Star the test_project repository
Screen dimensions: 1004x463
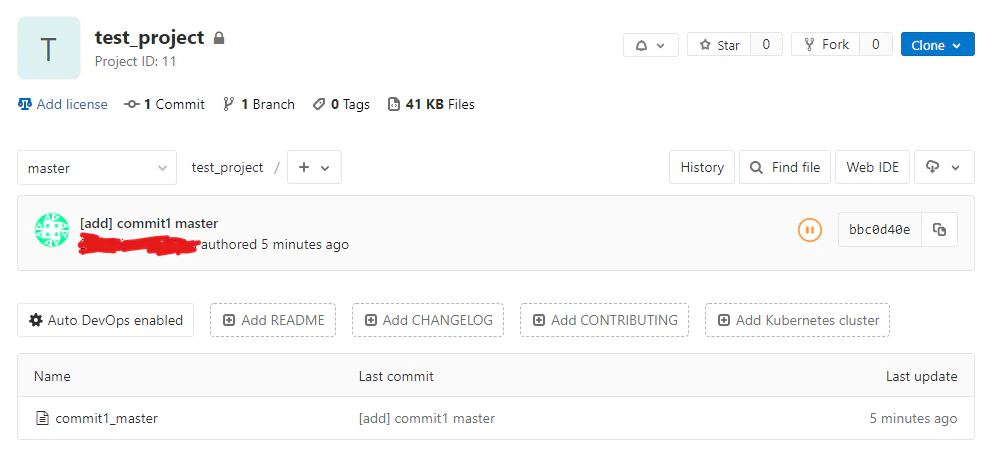(x=719, y=45)
